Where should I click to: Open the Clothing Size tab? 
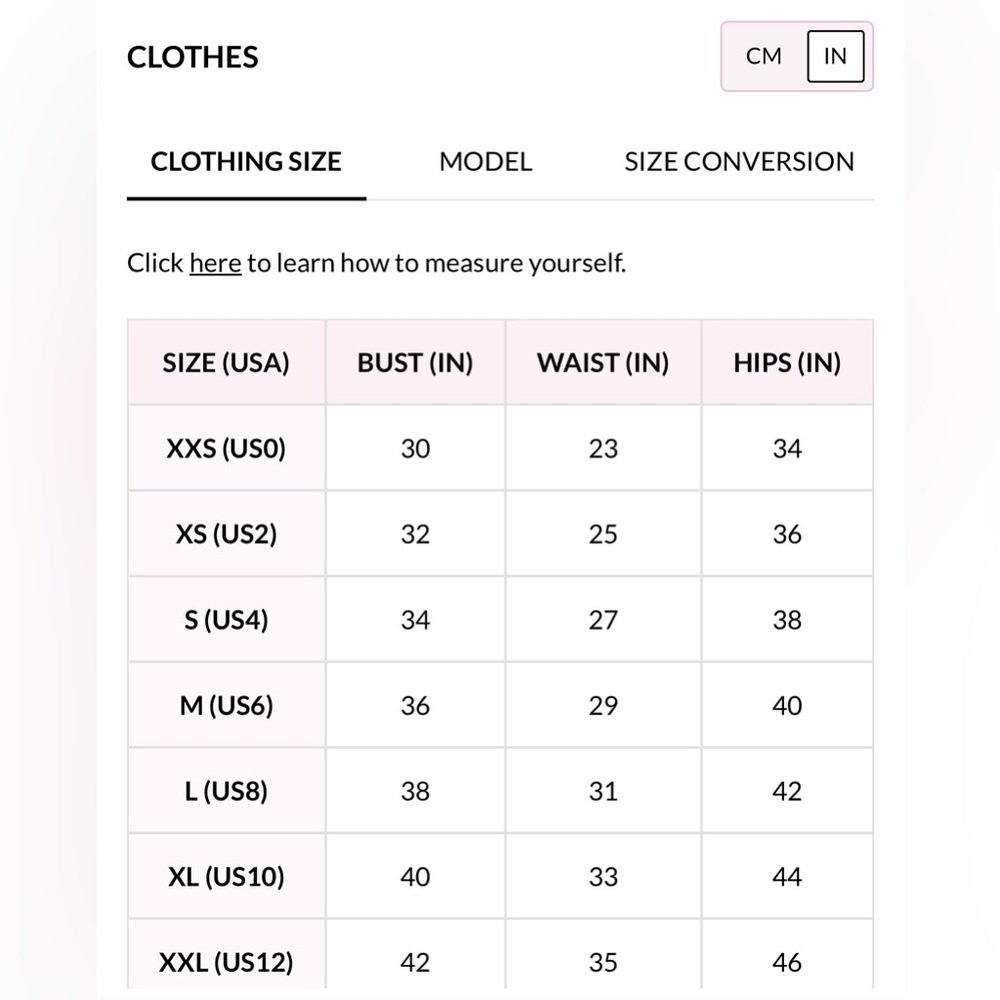click(x=246, y=162)
